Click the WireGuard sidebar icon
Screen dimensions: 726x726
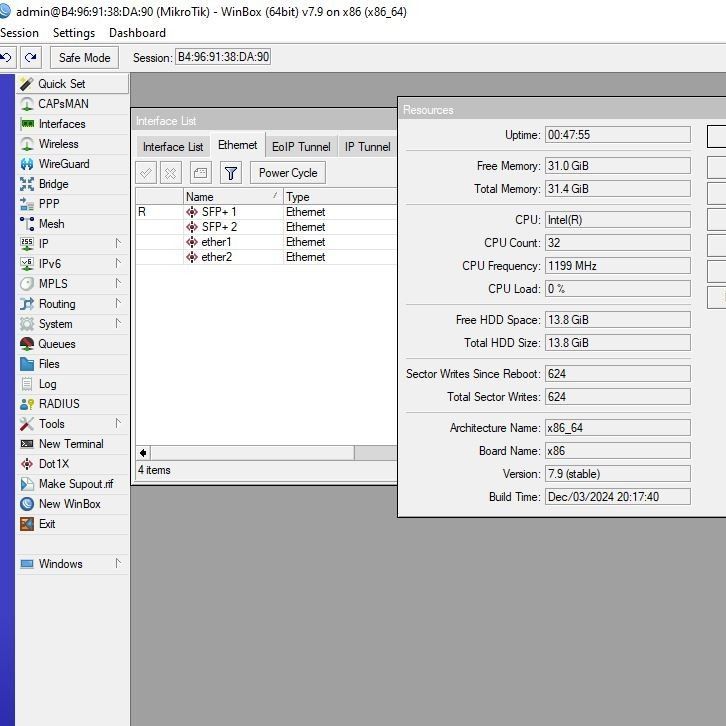click(27, 164)
